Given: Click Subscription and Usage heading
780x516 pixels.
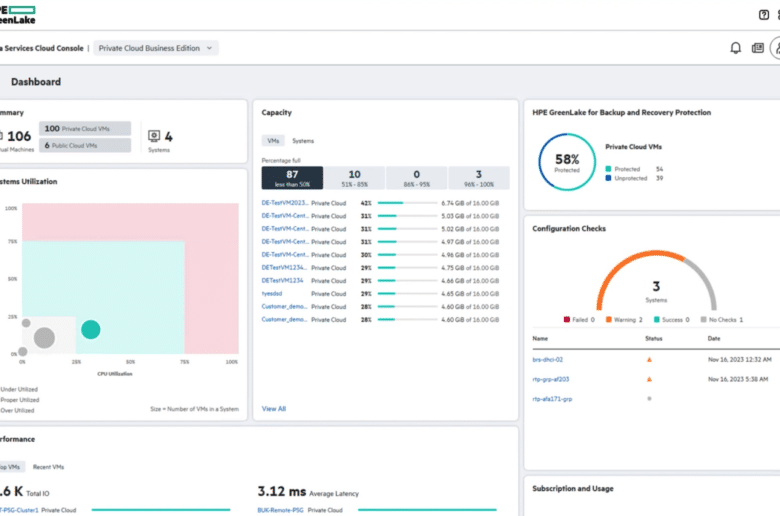Looking at the screenshot, I should [x=573, y=489].
